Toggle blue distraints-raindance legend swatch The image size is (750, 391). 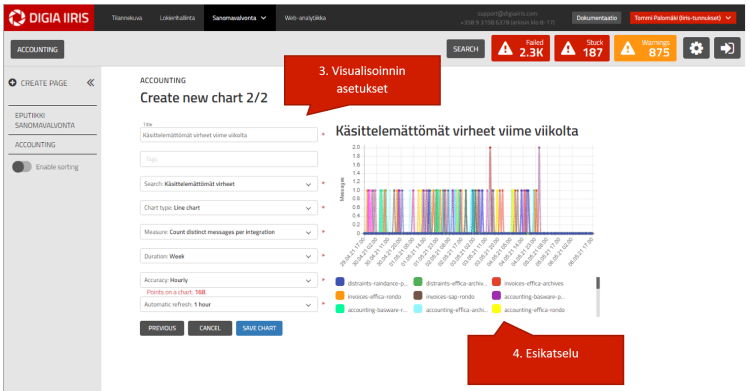(340, 282)
